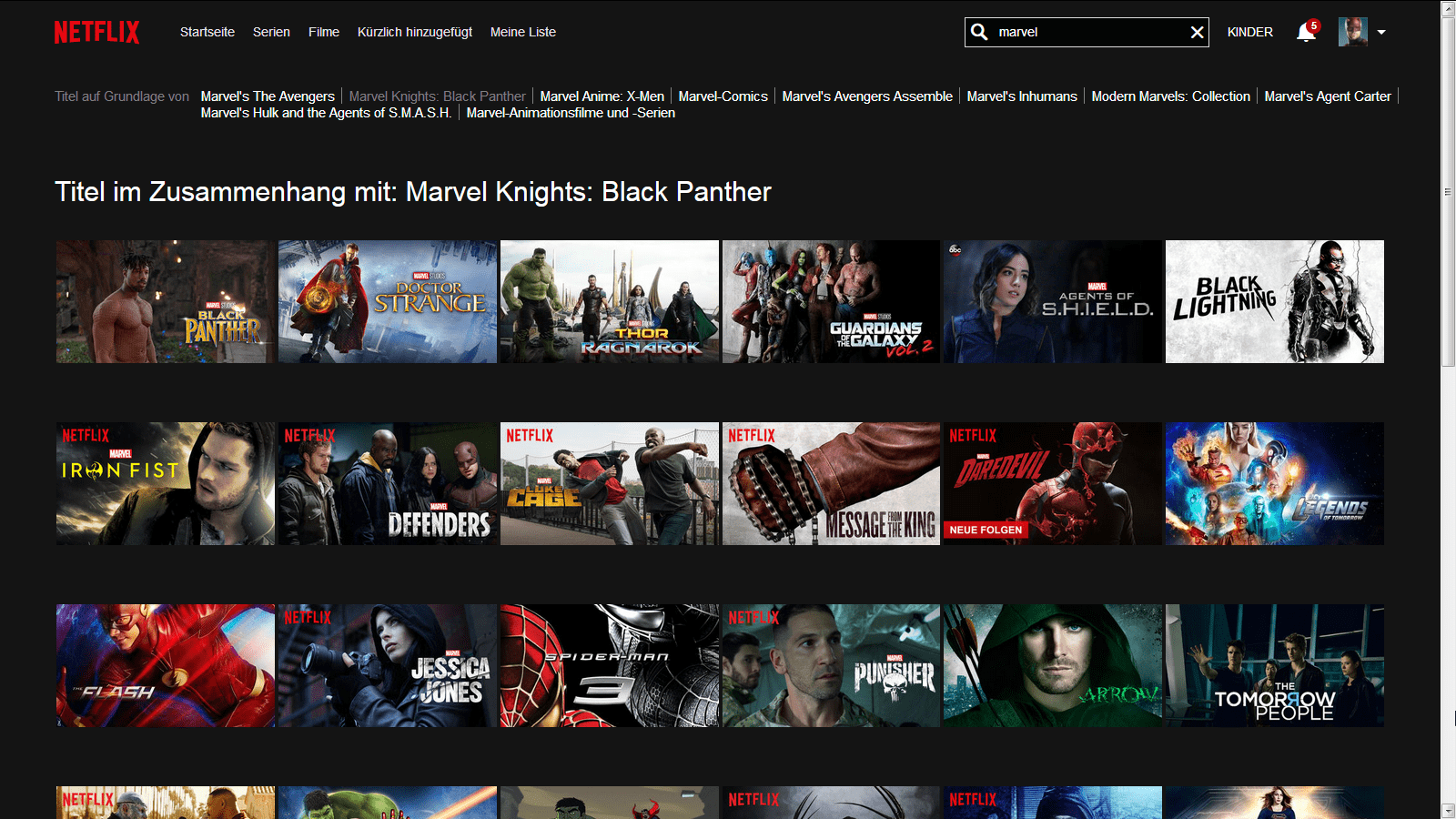Viewport: 1456px width, 819px height.
Task: Open the Punisher thumbnail
Action: click(831, 665)
